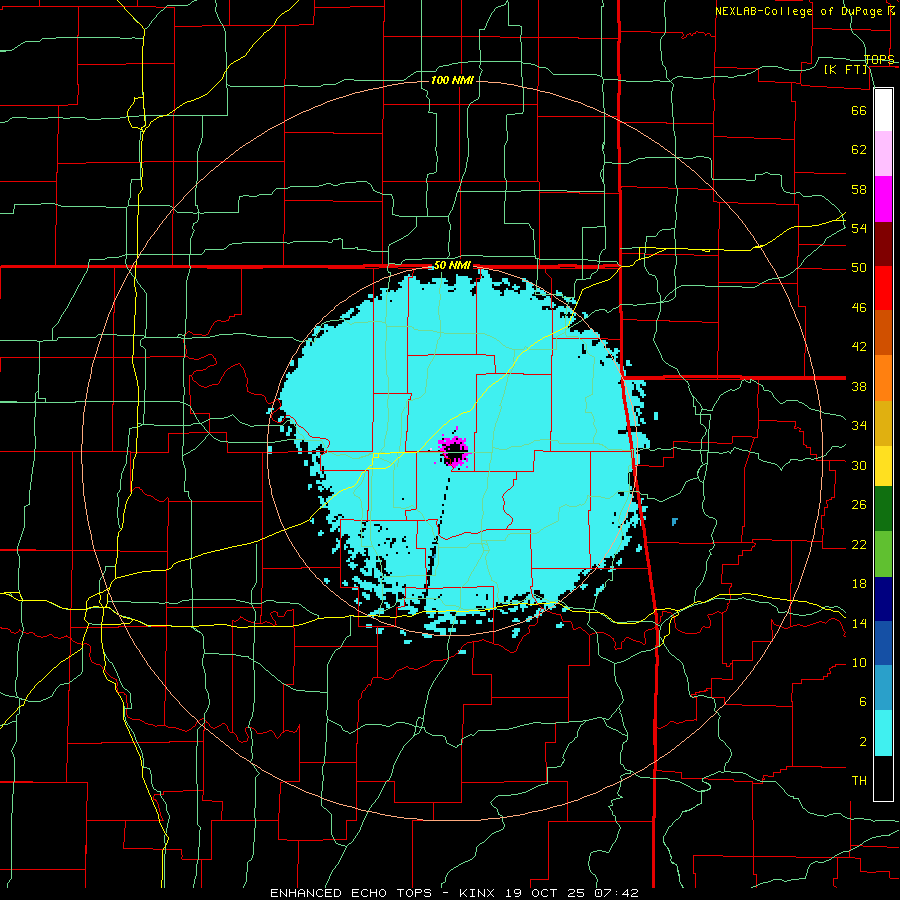Click the "30" scale value
The width and height of the screenshot is (900, 900).
coord(859,465)
